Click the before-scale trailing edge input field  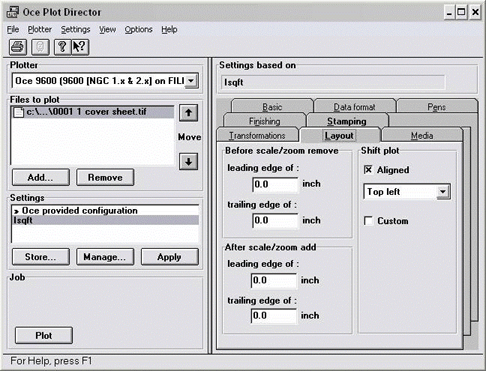(275, 220)
